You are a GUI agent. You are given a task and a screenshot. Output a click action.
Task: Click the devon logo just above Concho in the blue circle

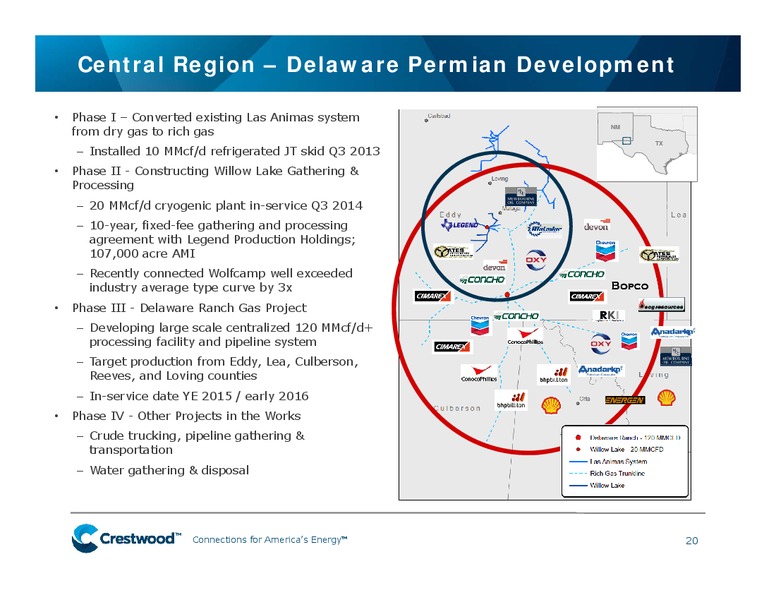494,265
